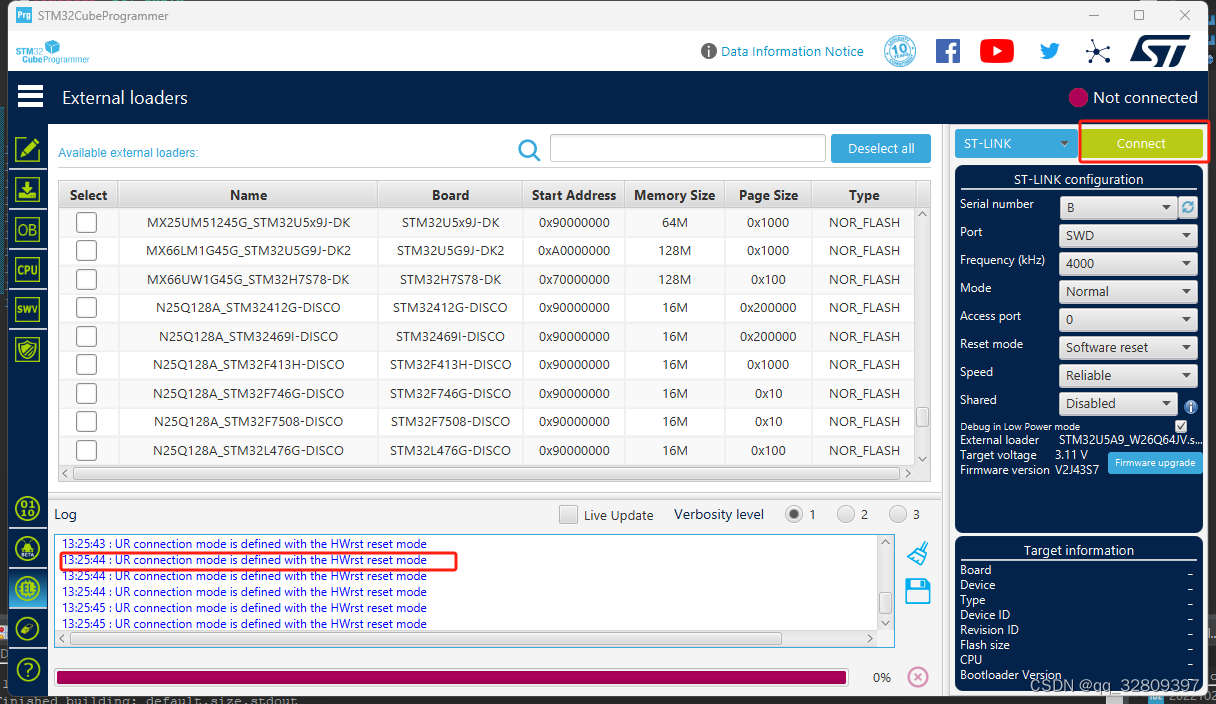The height and width of the screenshot is (704, 1216).
Task: Select loader N25Q128A_STM32412G-DISCO checkbox
Action: point(87,307)
